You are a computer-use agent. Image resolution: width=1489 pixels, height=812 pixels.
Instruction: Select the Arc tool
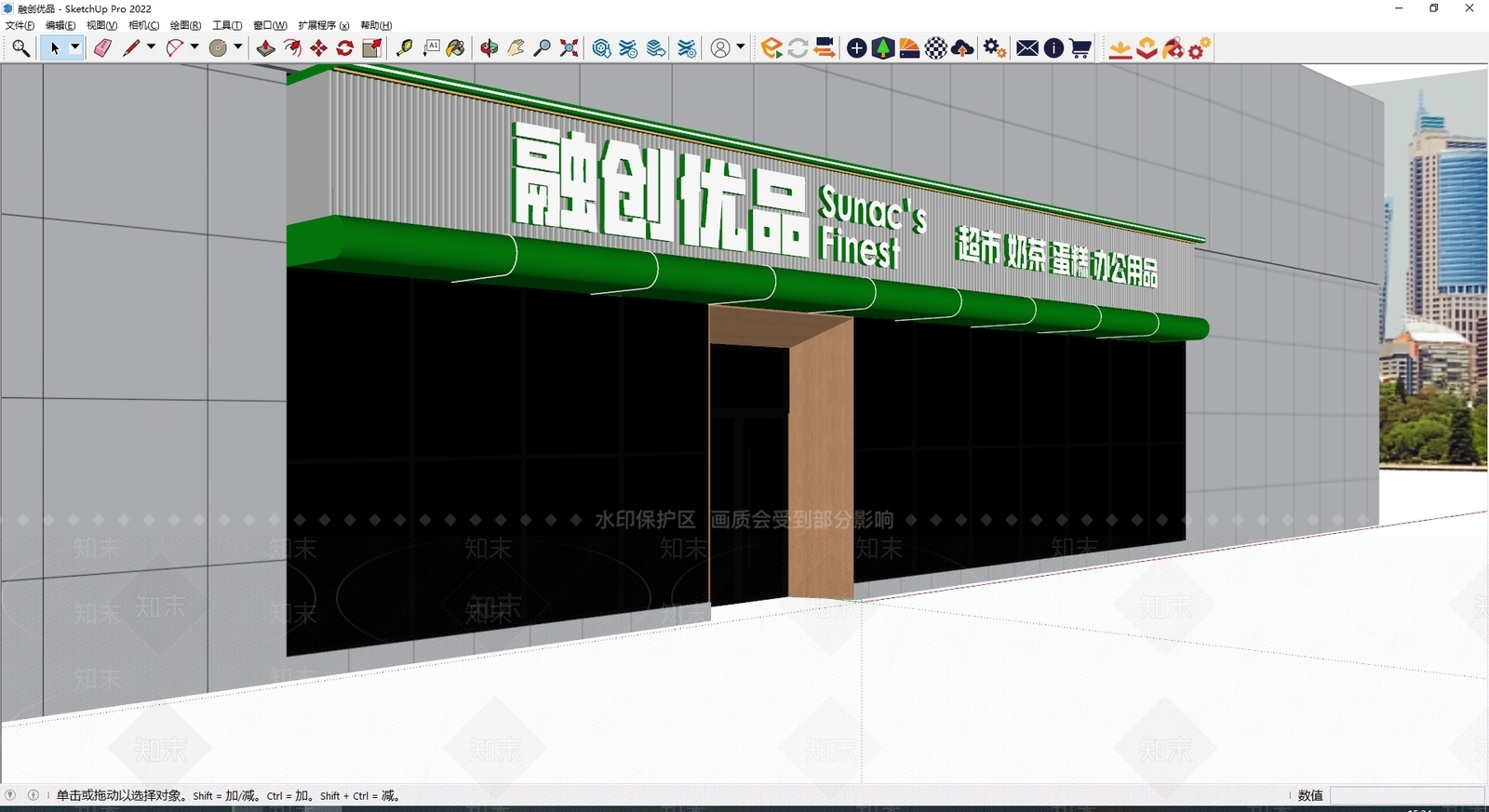click(174, 48)
